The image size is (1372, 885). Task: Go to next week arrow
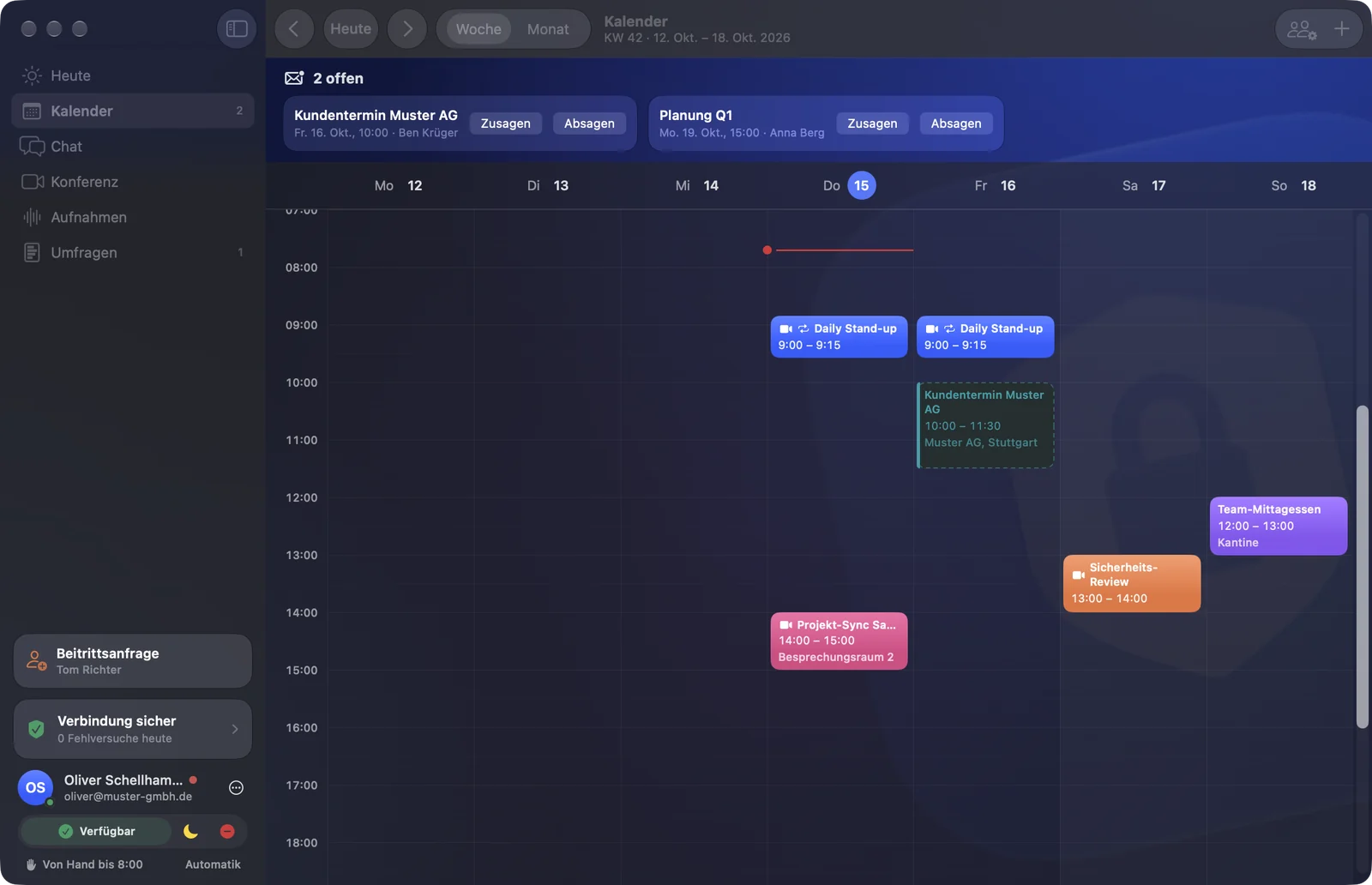pyautogui.click(x=407, y=29)
